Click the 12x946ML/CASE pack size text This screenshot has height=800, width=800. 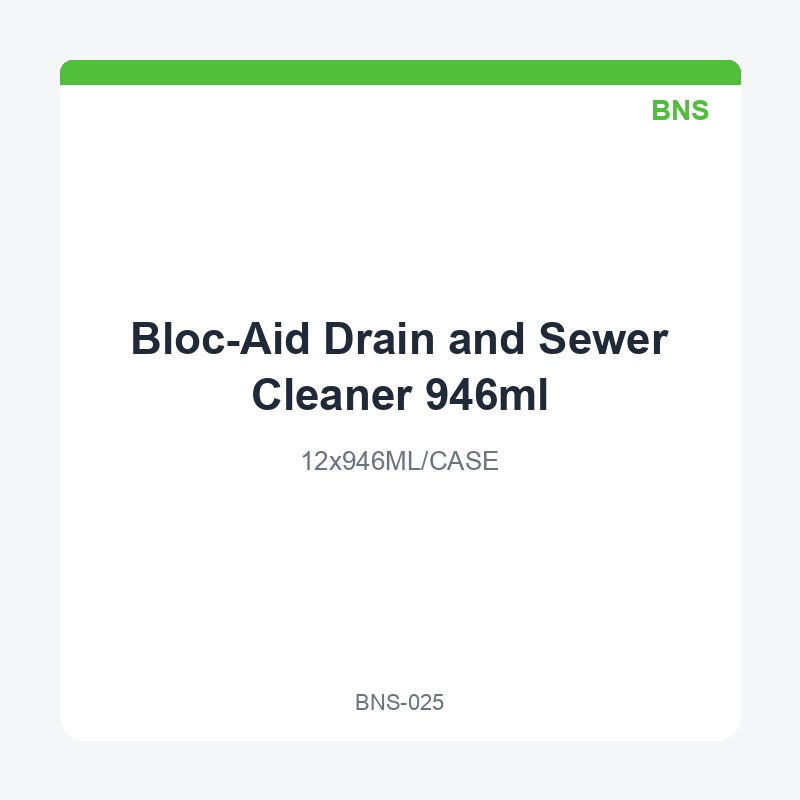[399, 461]
